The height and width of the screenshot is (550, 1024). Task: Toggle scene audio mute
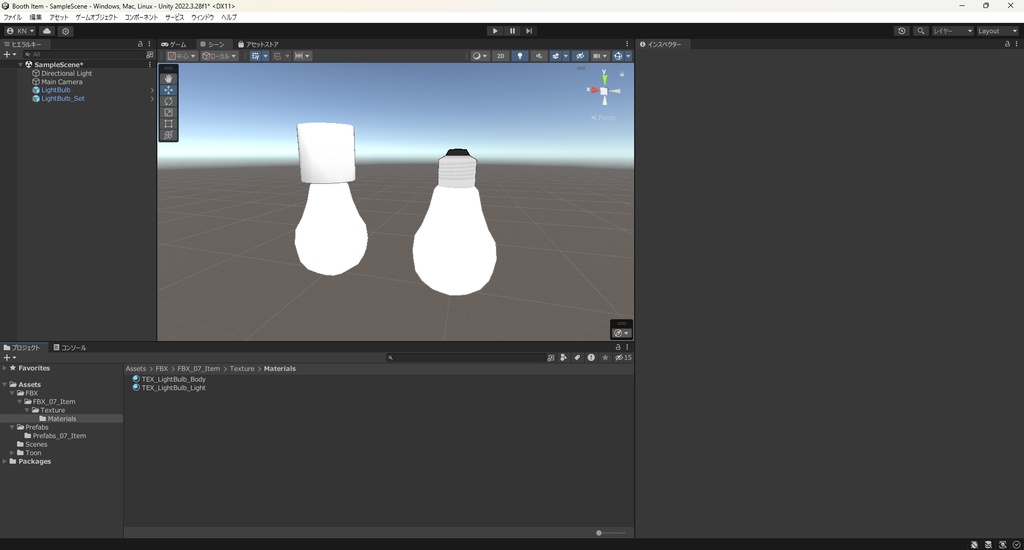click(x=539, y=56)
